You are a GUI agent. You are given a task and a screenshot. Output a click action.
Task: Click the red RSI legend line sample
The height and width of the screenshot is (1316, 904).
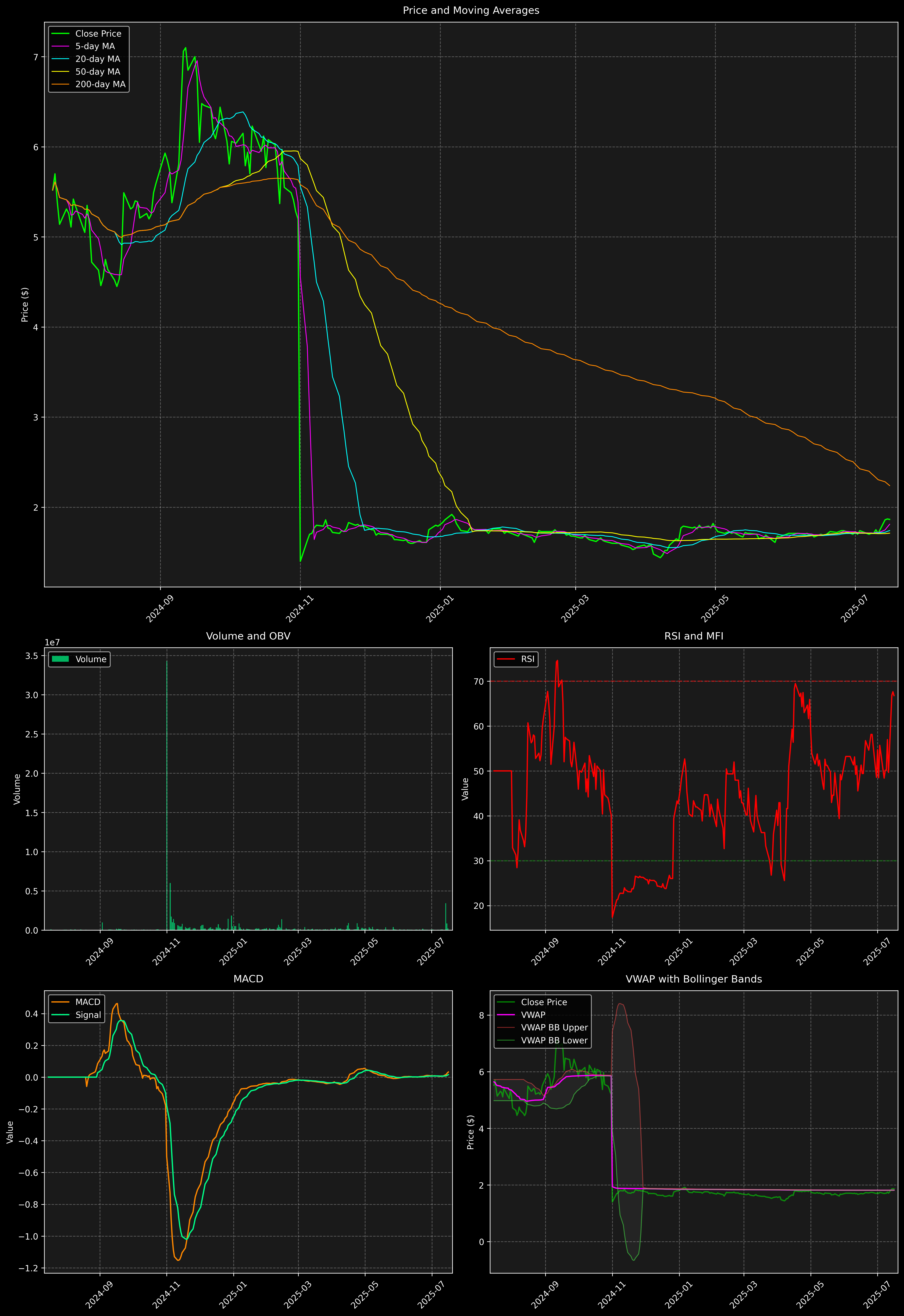506,659
